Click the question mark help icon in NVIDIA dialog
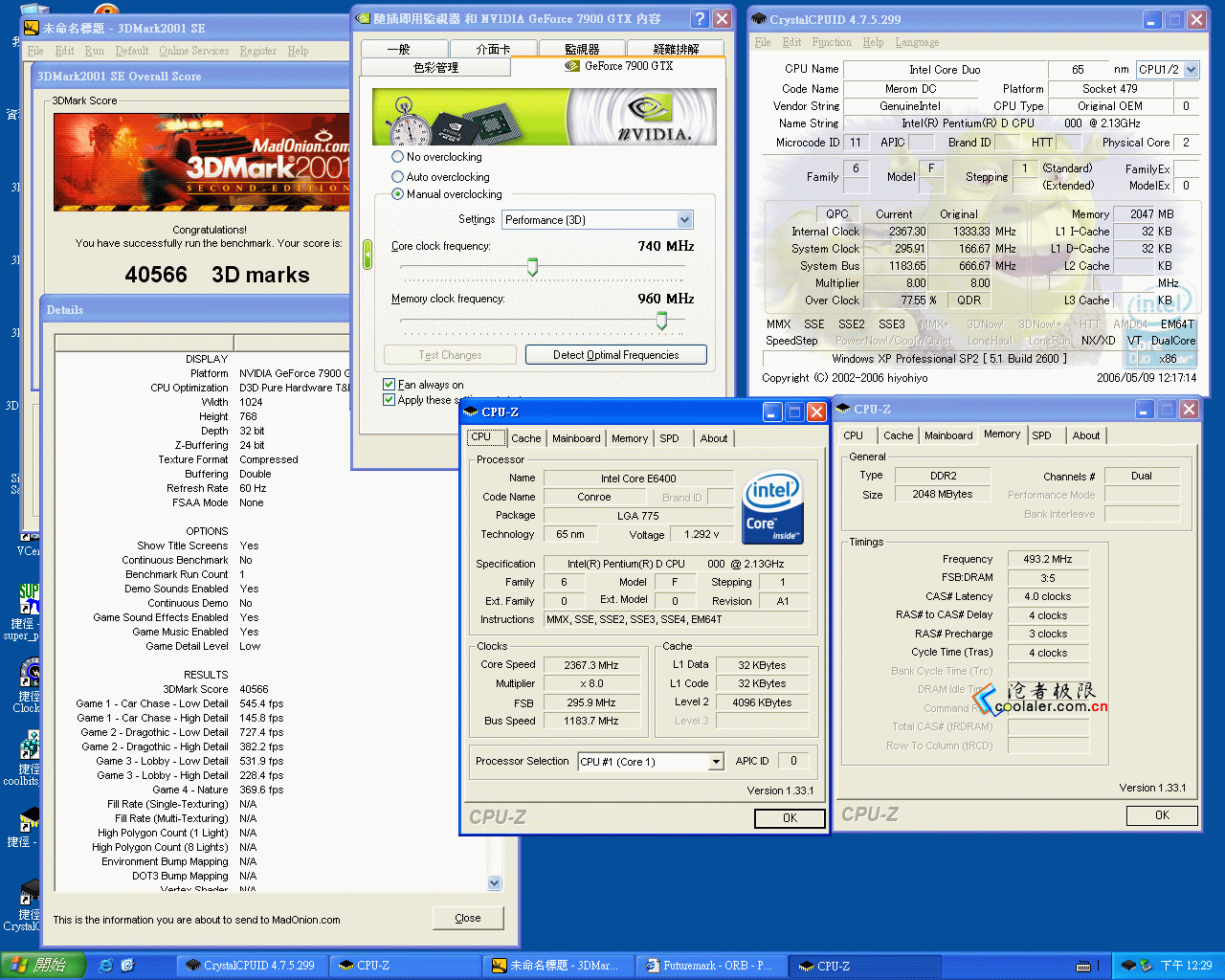The image size is (1225, 980). coord(700,18)
